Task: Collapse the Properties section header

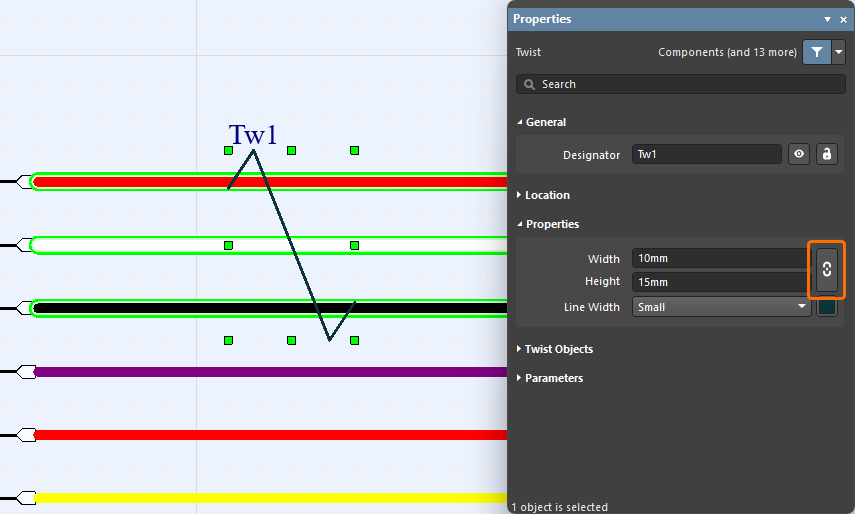Action: [548, 224]
